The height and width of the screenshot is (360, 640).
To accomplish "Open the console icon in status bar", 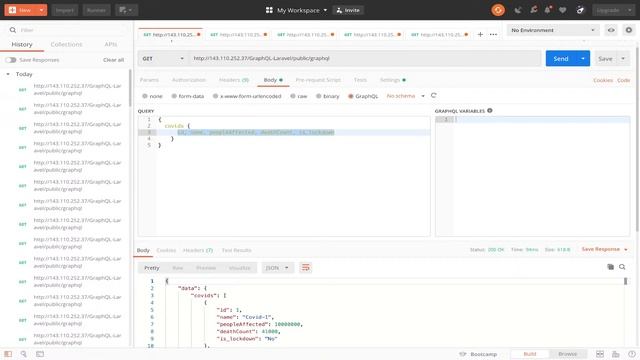I will pos(40,354).
